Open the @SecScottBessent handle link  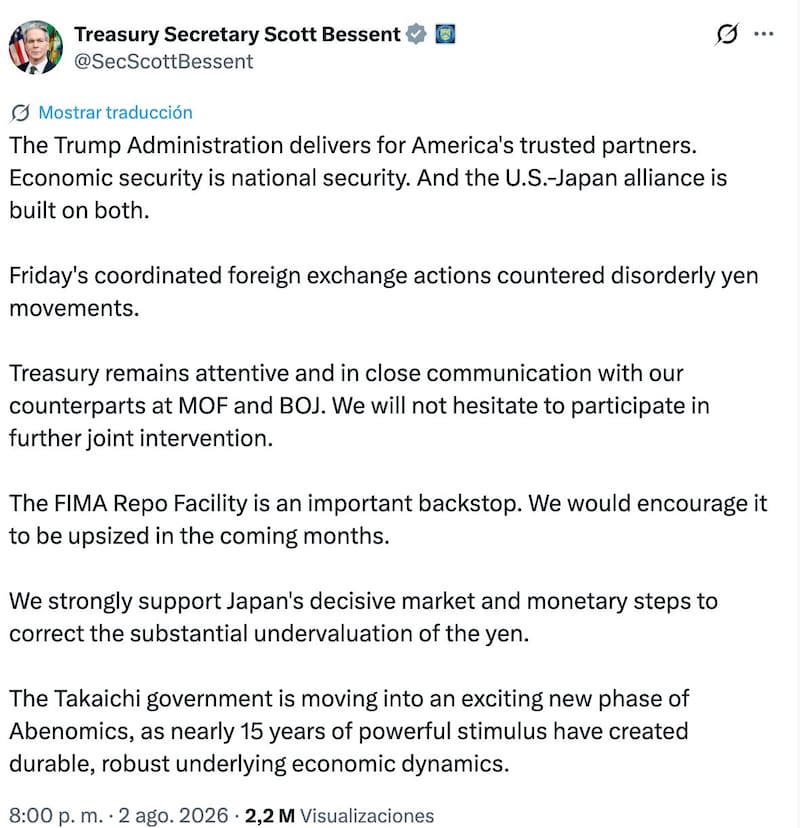[164, 62]
